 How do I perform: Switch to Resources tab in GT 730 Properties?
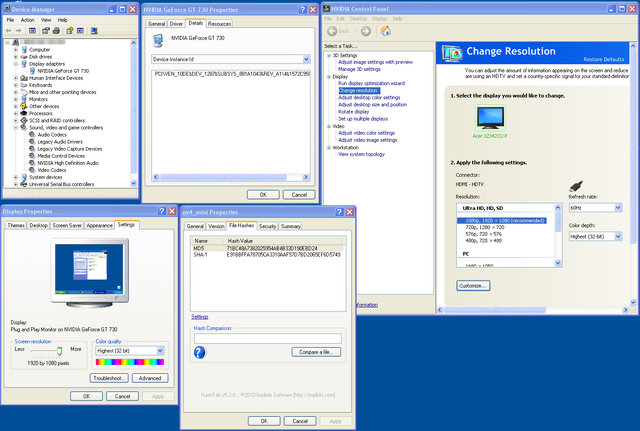[x=220, y=24]
